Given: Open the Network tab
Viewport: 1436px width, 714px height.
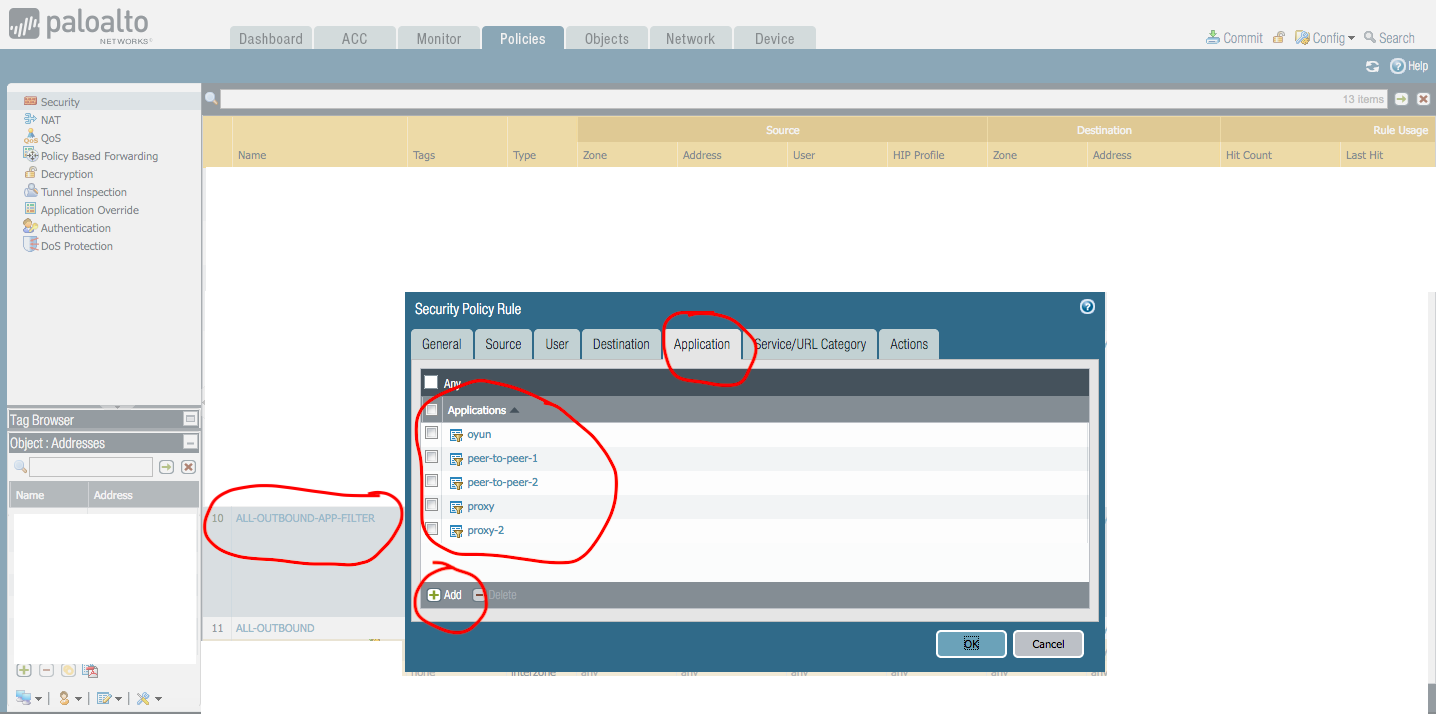Looking at the screenshot, I should click(x=690, y=37).
